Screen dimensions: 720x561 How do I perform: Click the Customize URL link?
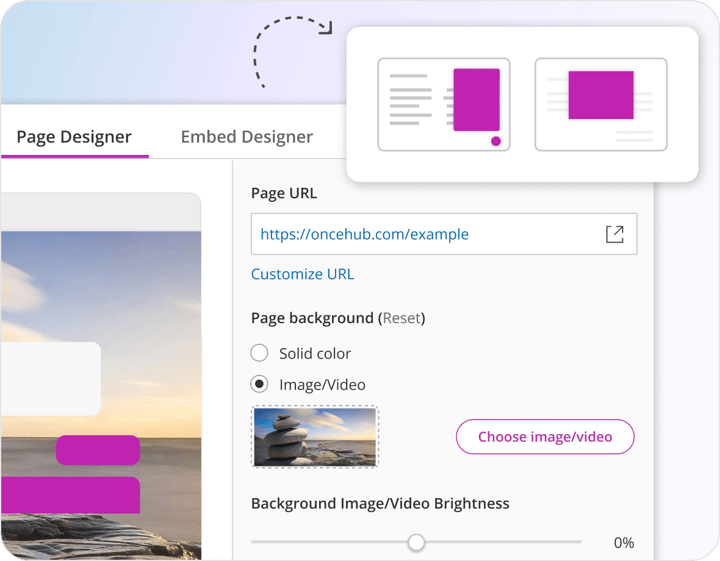click(302, 274)
